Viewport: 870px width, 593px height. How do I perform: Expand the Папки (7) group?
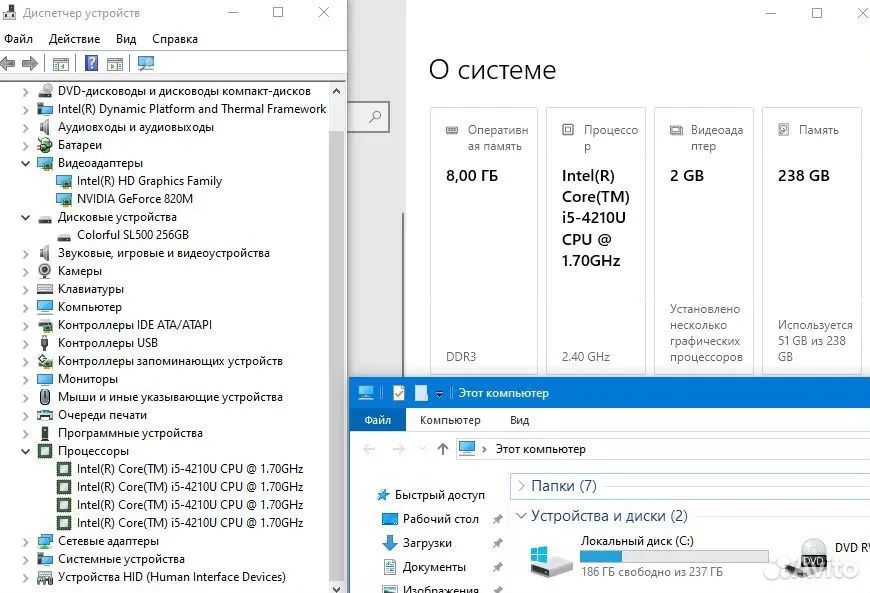(x=521, y=486)
